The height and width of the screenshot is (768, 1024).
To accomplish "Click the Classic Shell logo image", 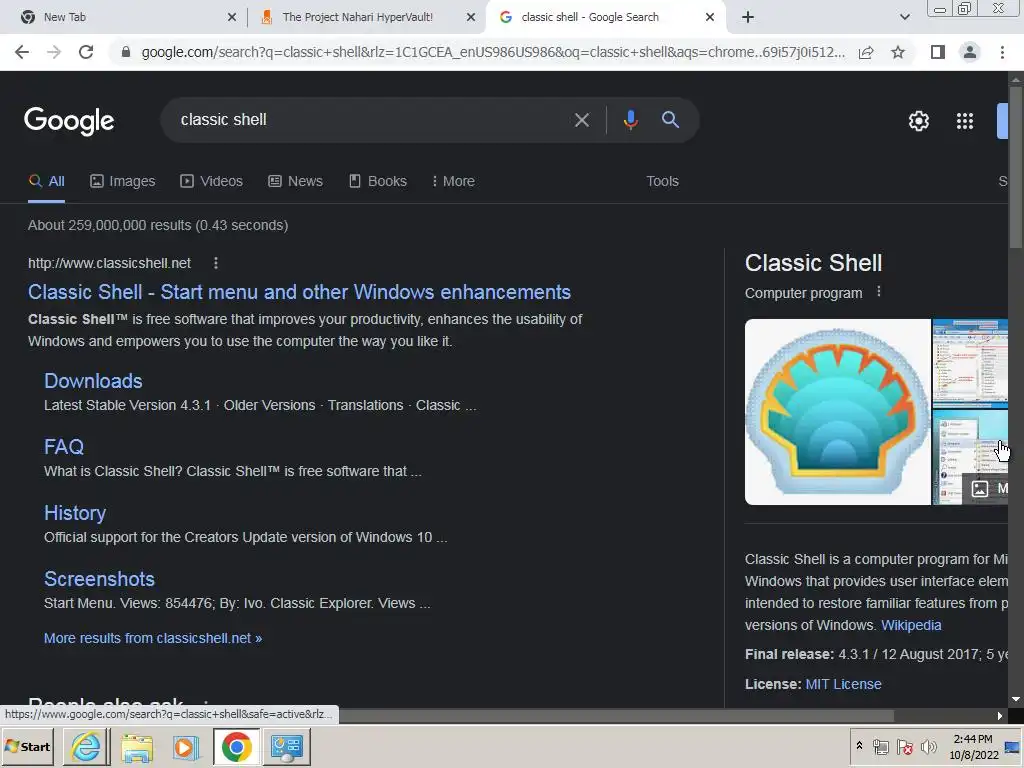I will tap(837, 411).
